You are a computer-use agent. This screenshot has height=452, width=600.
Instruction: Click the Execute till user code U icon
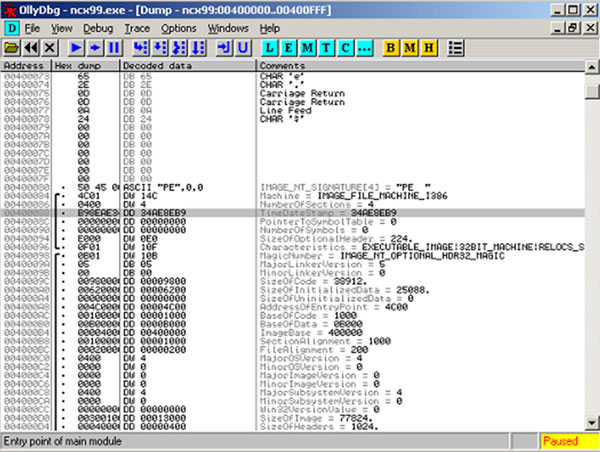pyautogui.click(x=243, y=48)
